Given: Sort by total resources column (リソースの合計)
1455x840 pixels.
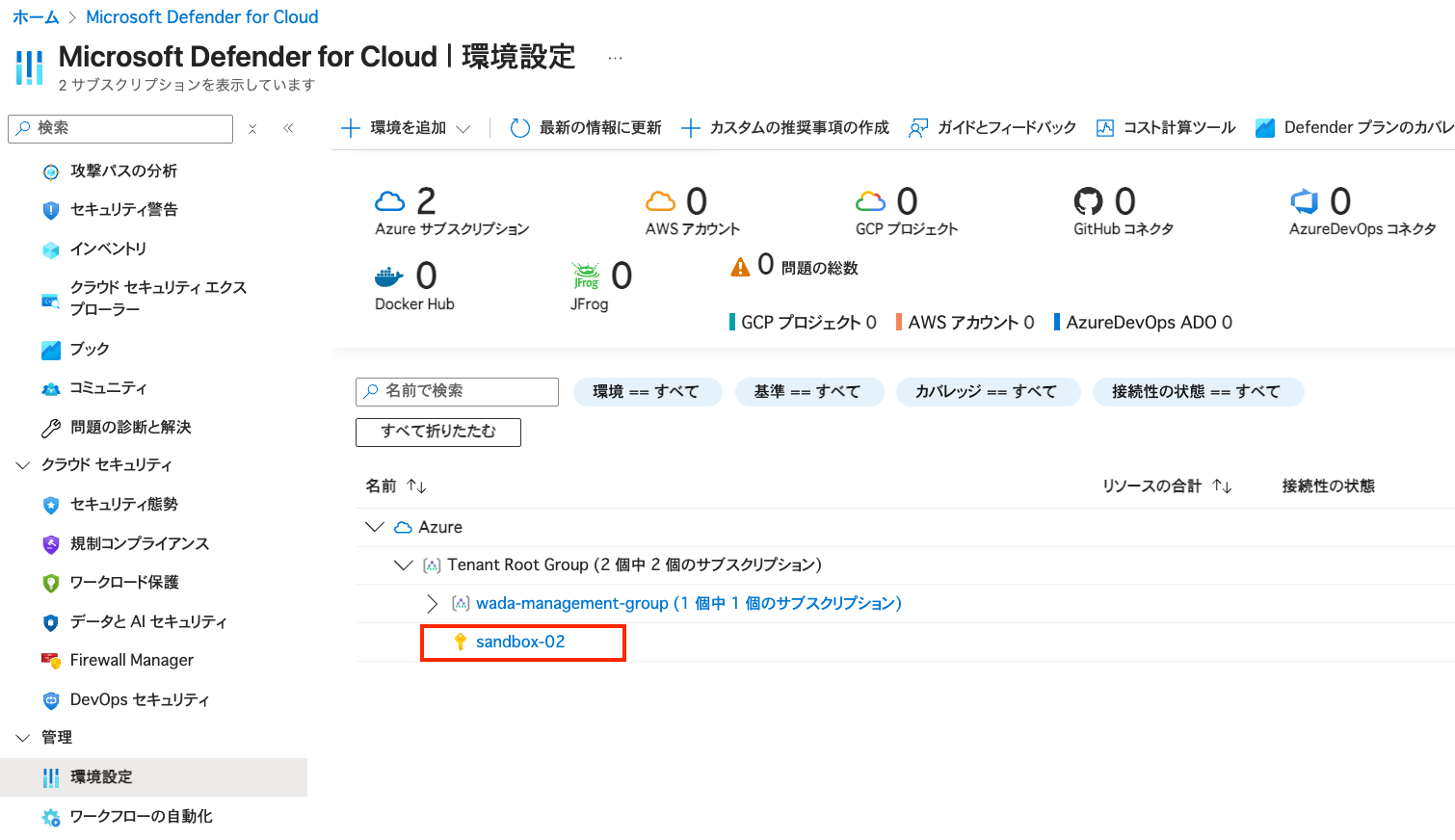Looking at the screenshot, I should click(x=1222, y=486).
